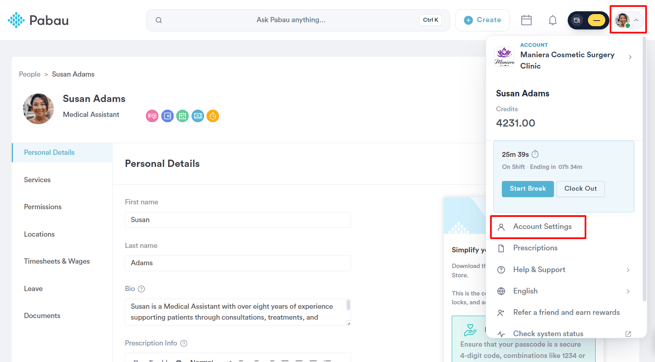Click the search magnifier icon
Image resolution: width=655 pixels, height=362 pixels.
click(159, 20)
